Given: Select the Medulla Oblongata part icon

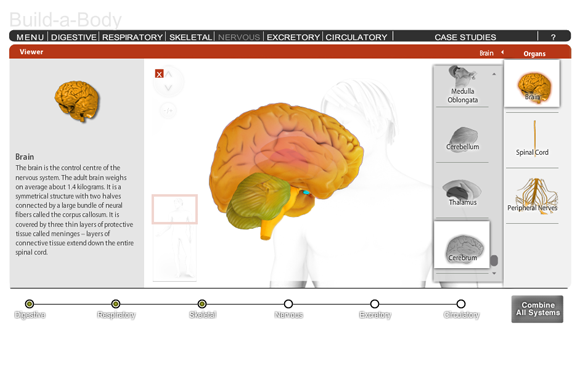Looking at the screenshot, I should click(x=462, y=85).
